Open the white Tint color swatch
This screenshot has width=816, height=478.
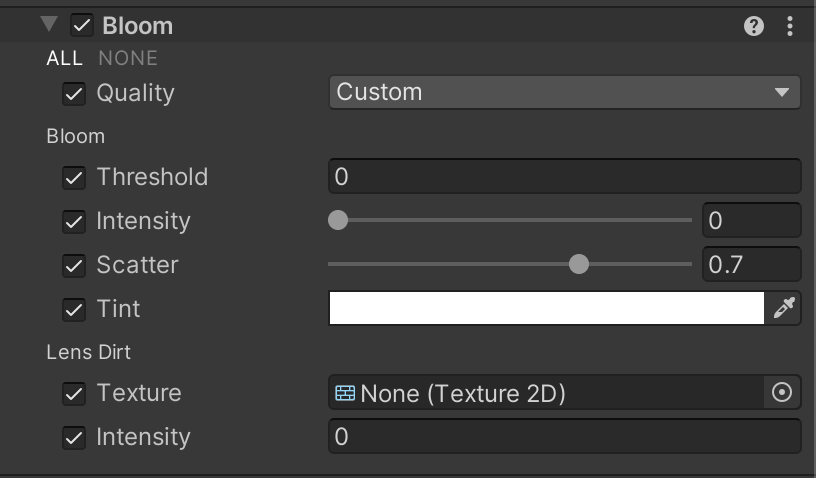[546, 309]
